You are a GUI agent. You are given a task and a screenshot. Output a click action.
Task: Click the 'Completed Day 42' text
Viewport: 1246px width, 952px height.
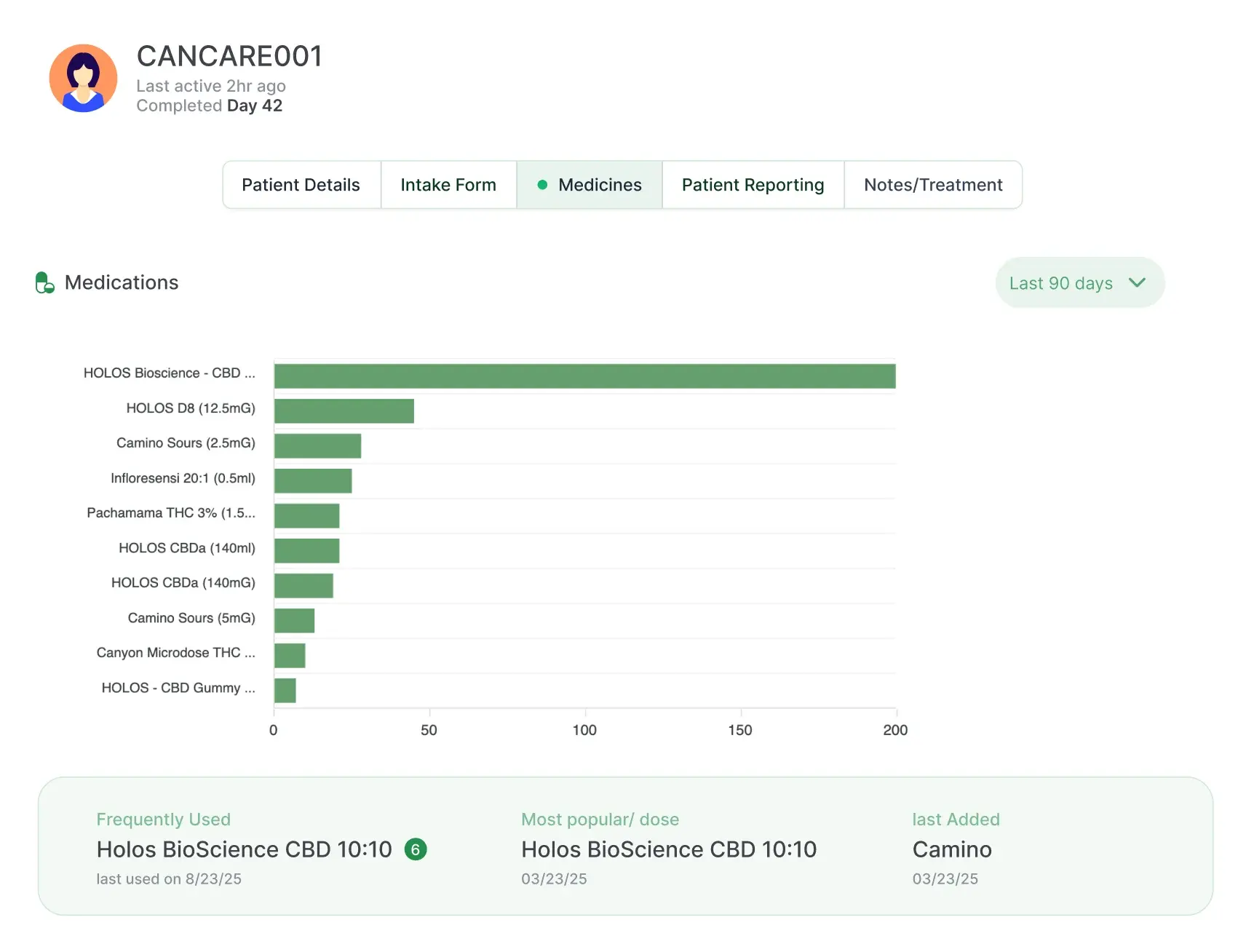pos(210,106)
